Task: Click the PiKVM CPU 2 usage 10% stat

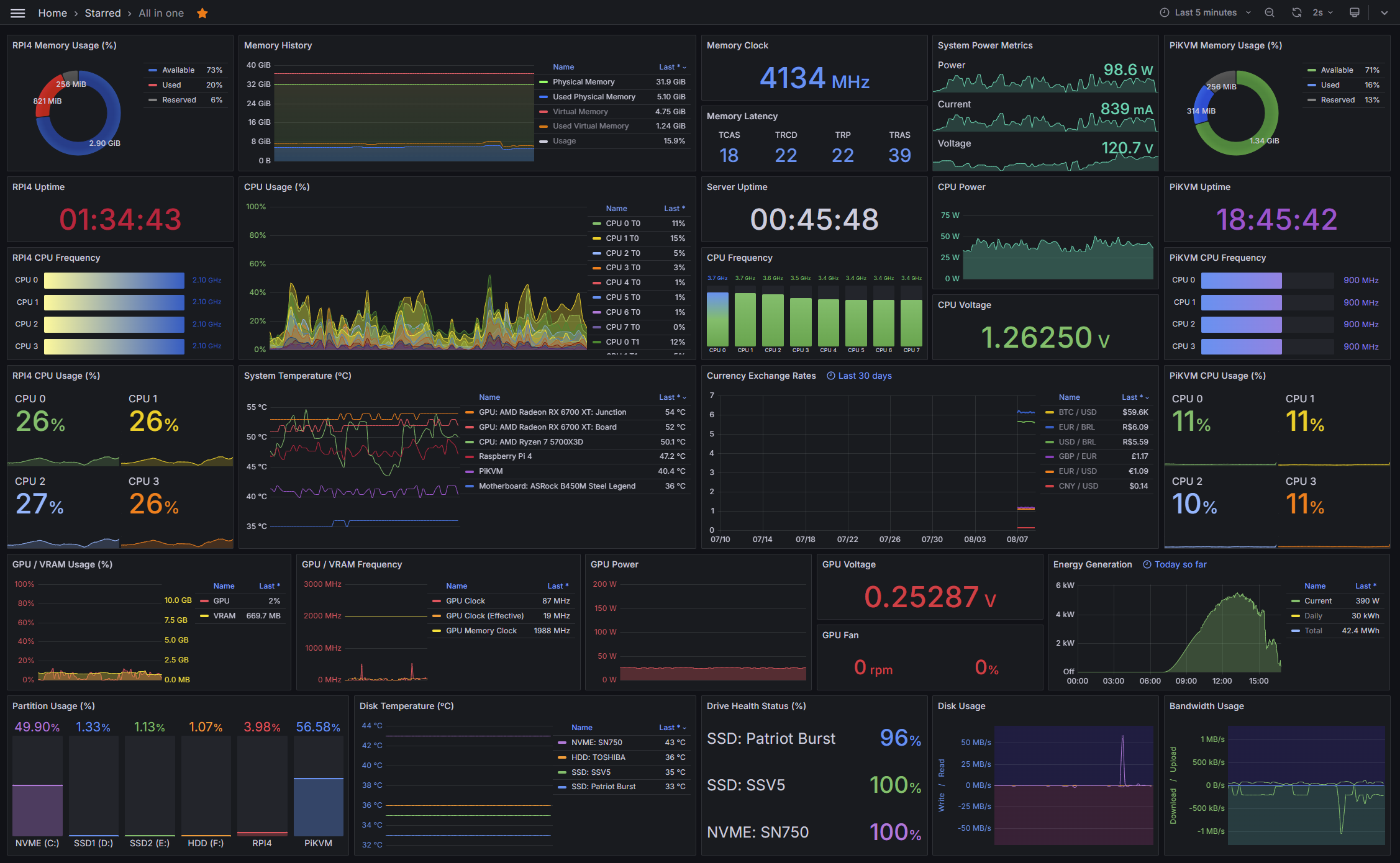Action: [1194, 504]
